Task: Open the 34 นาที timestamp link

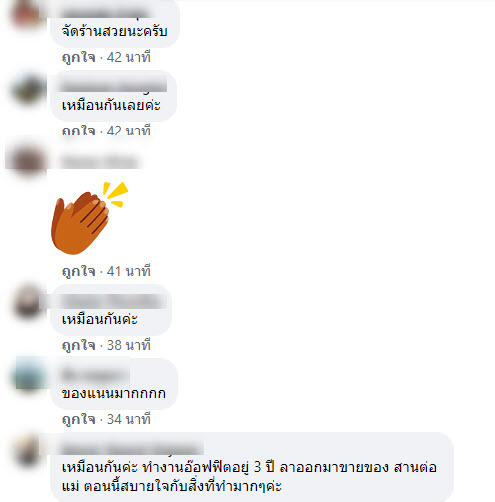Action: (x=129, y=419)
